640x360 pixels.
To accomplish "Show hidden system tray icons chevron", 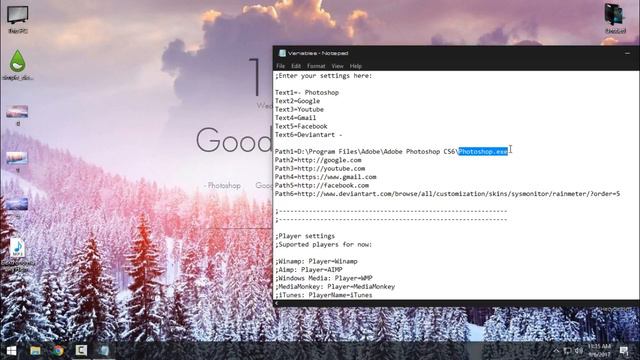I will [x=556, y=351].
